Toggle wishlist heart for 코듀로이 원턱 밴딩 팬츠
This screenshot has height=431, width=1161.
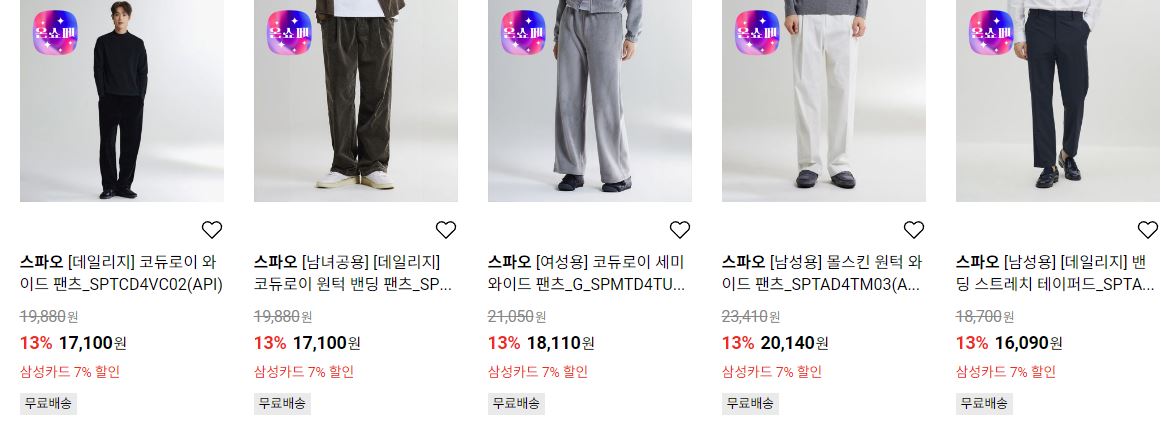click(446, 230)
